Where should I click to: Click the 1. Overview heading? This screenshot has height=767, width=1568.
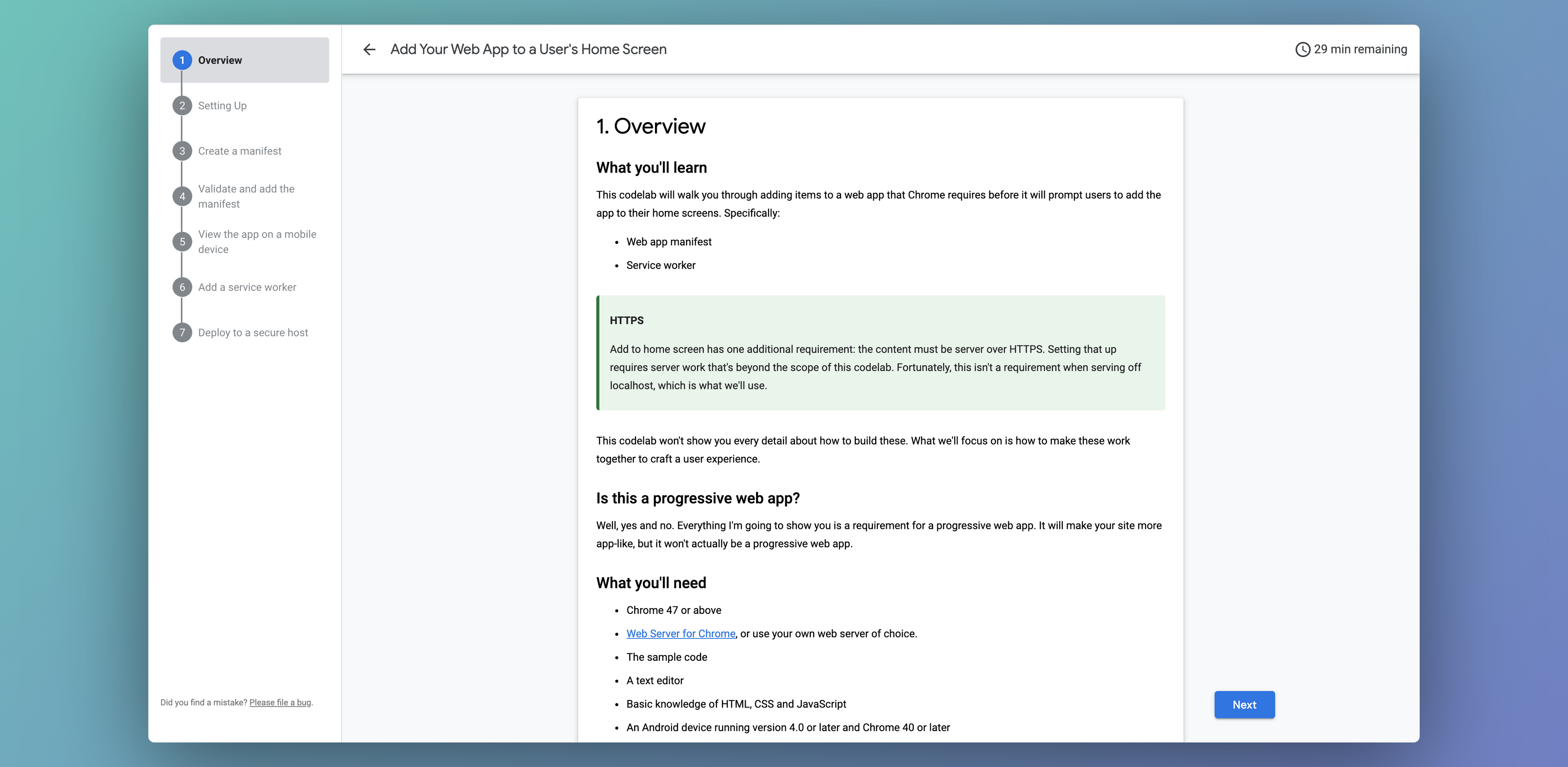651,126
